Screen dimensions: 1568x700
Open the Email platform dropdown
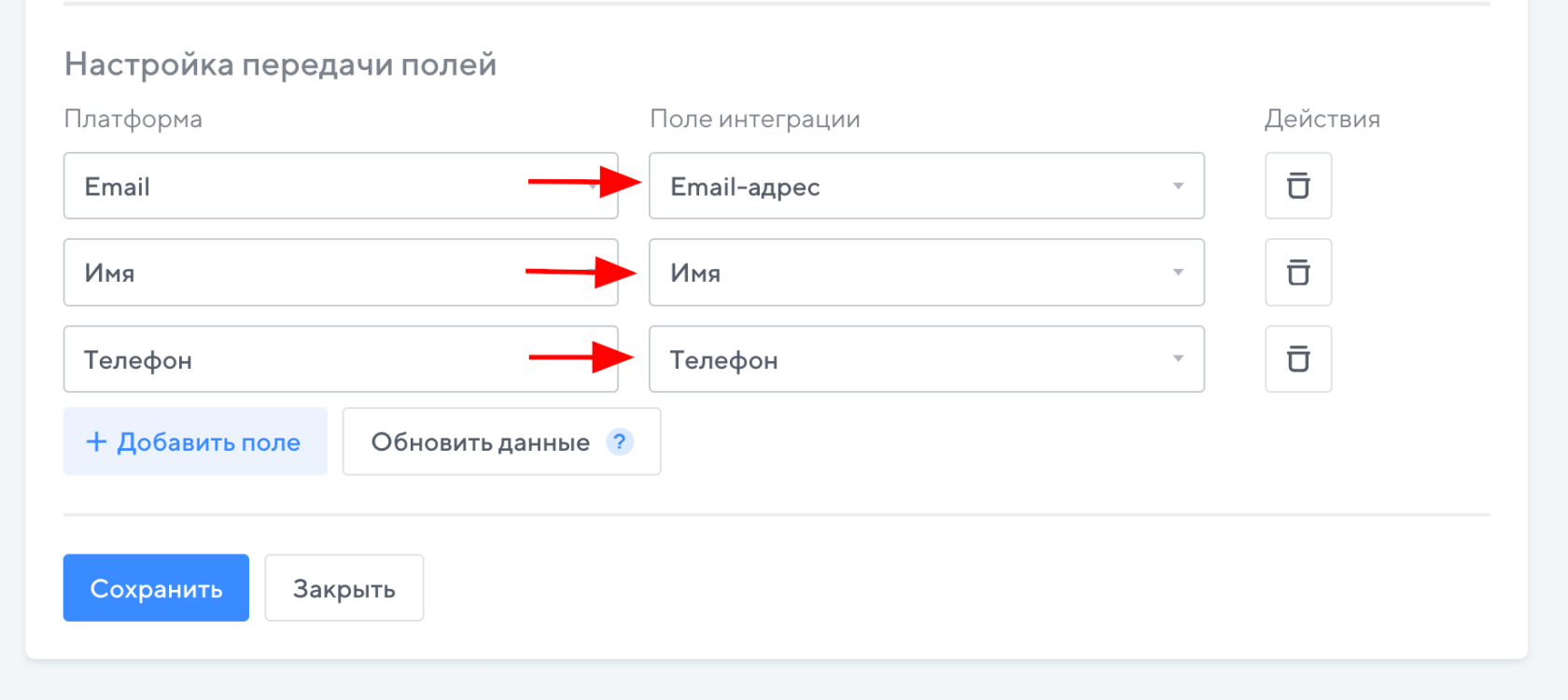[x=341, y=187]
